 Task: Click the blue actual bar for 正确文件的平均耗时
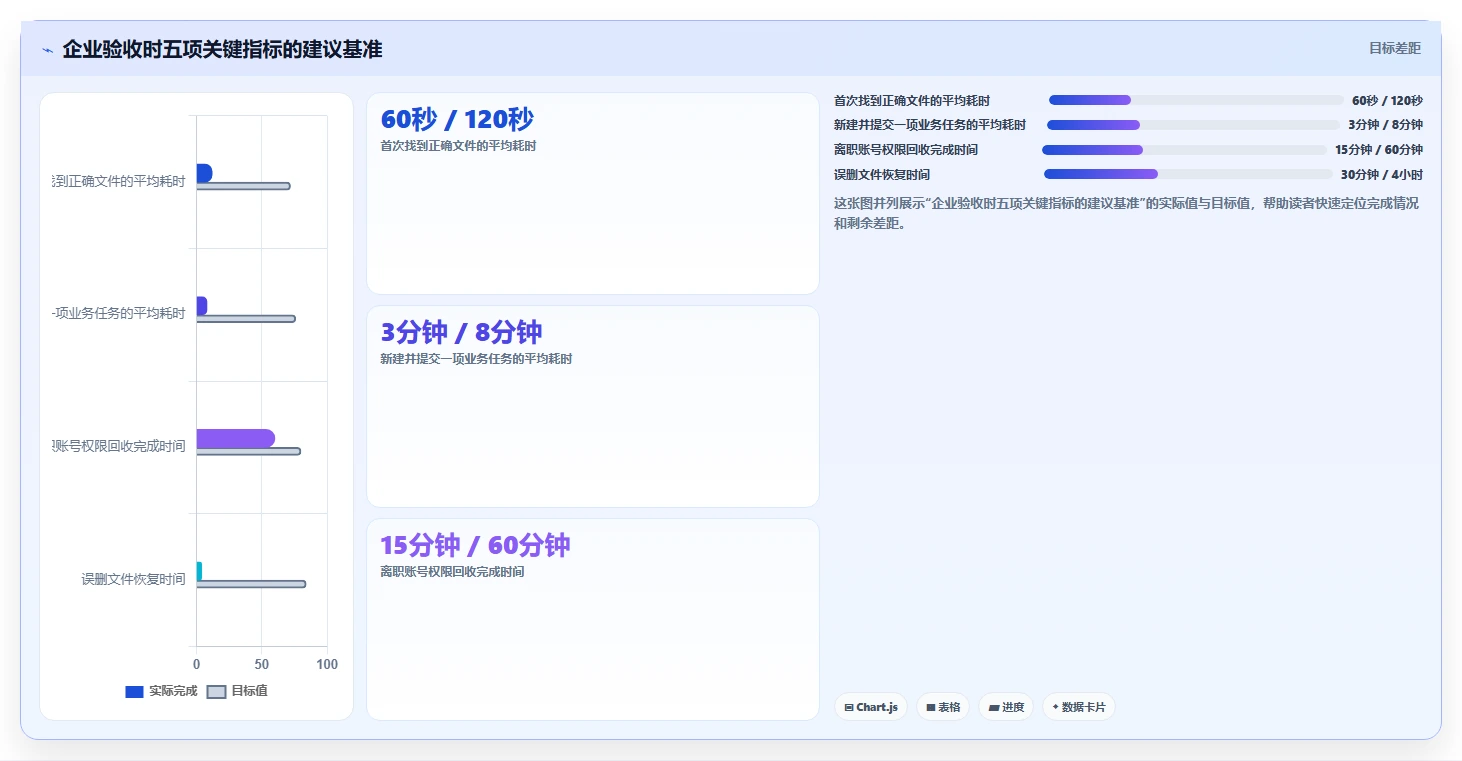click(204, 173)
